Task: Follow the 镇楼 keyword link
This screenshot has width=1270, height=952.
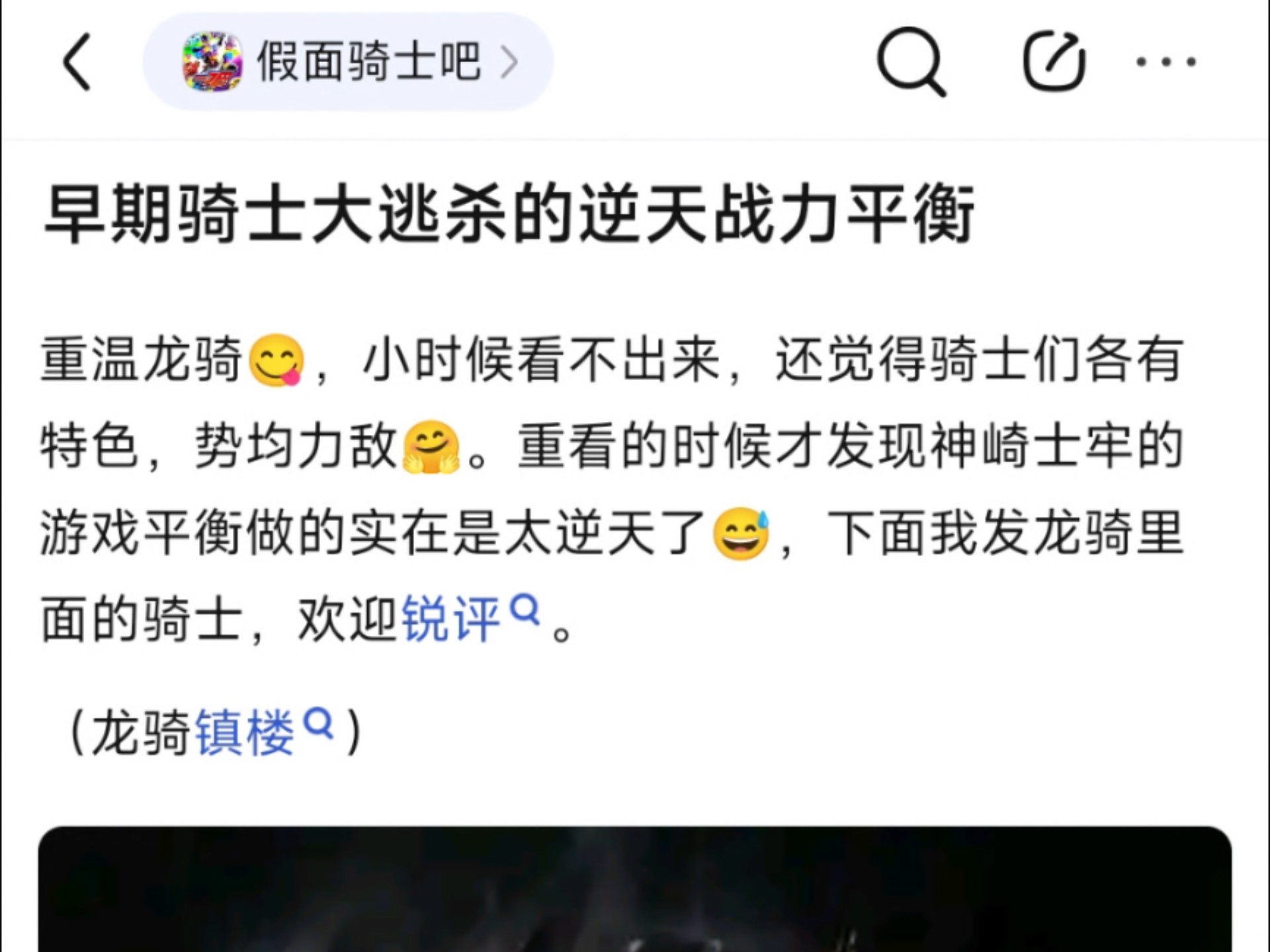Action: coord(245,733)
